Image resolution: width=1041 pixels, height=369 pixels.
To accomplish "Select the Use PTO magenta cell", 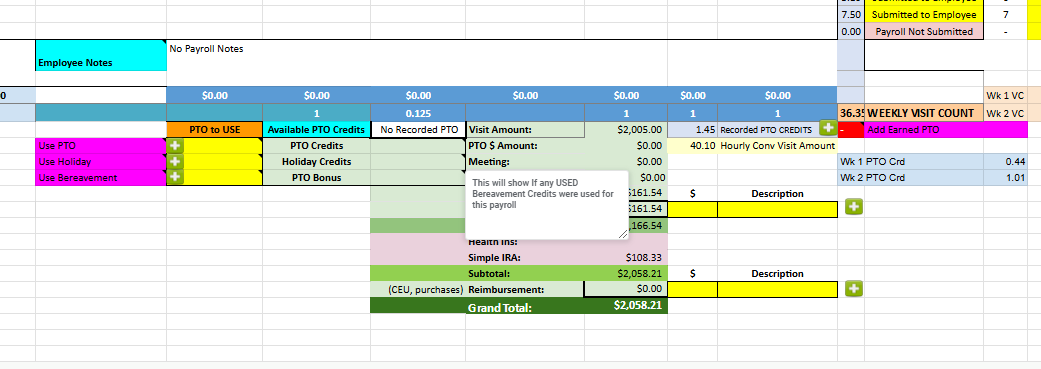I will point(100,145).
